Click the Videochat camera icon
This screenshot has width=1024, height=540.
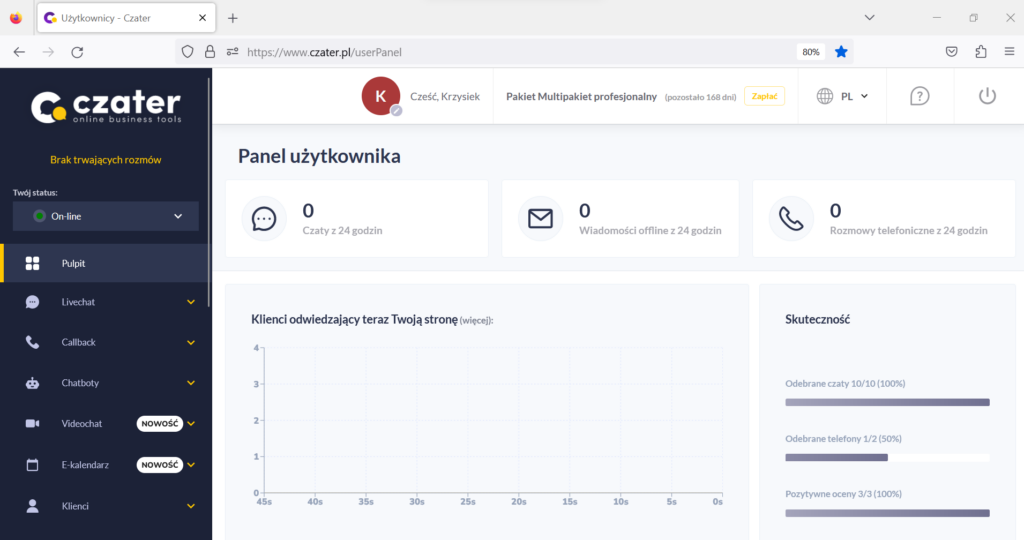[x=32, y=424]
